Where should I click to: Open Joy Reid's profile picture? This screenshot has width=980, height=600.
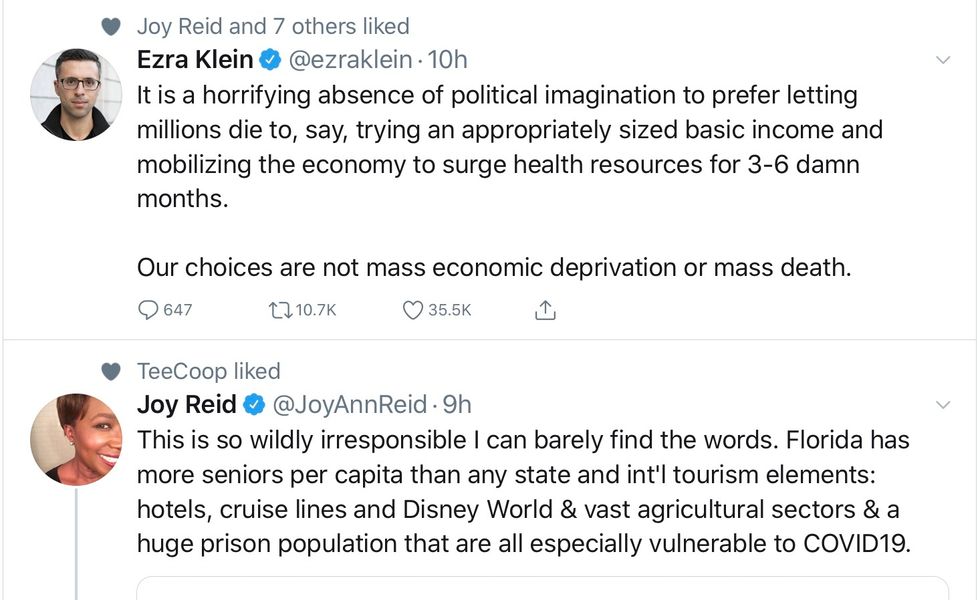point(76,439)
